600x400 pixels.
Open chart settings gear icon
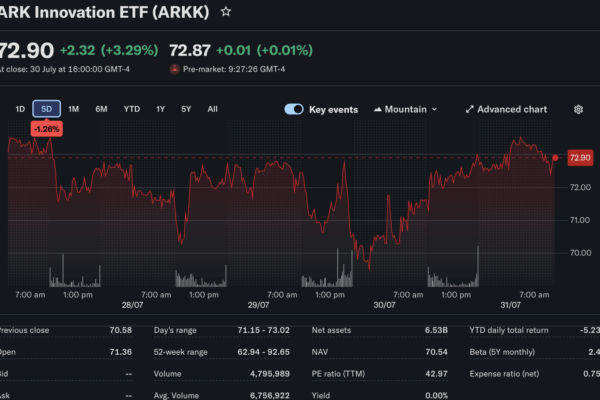[x=578, y=109]
